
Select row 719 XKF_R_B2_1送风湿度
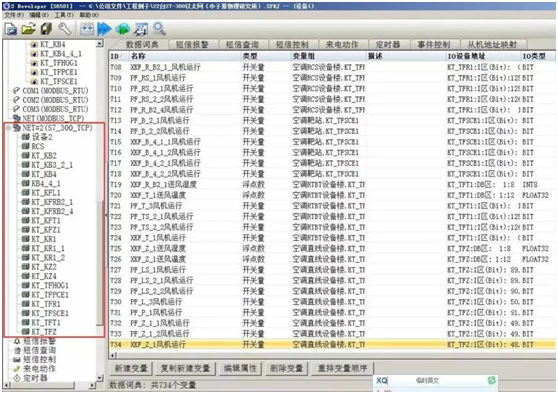(332, 184)
